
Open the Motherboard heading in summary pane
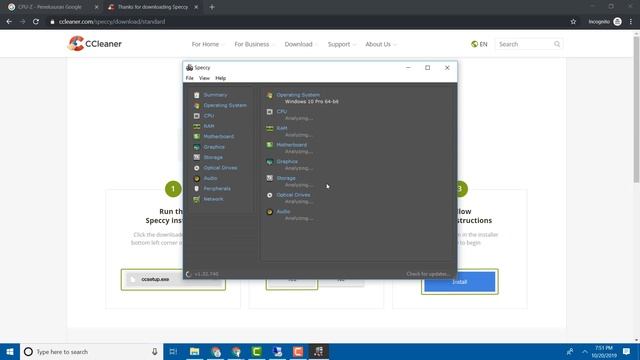pos(291,145)
